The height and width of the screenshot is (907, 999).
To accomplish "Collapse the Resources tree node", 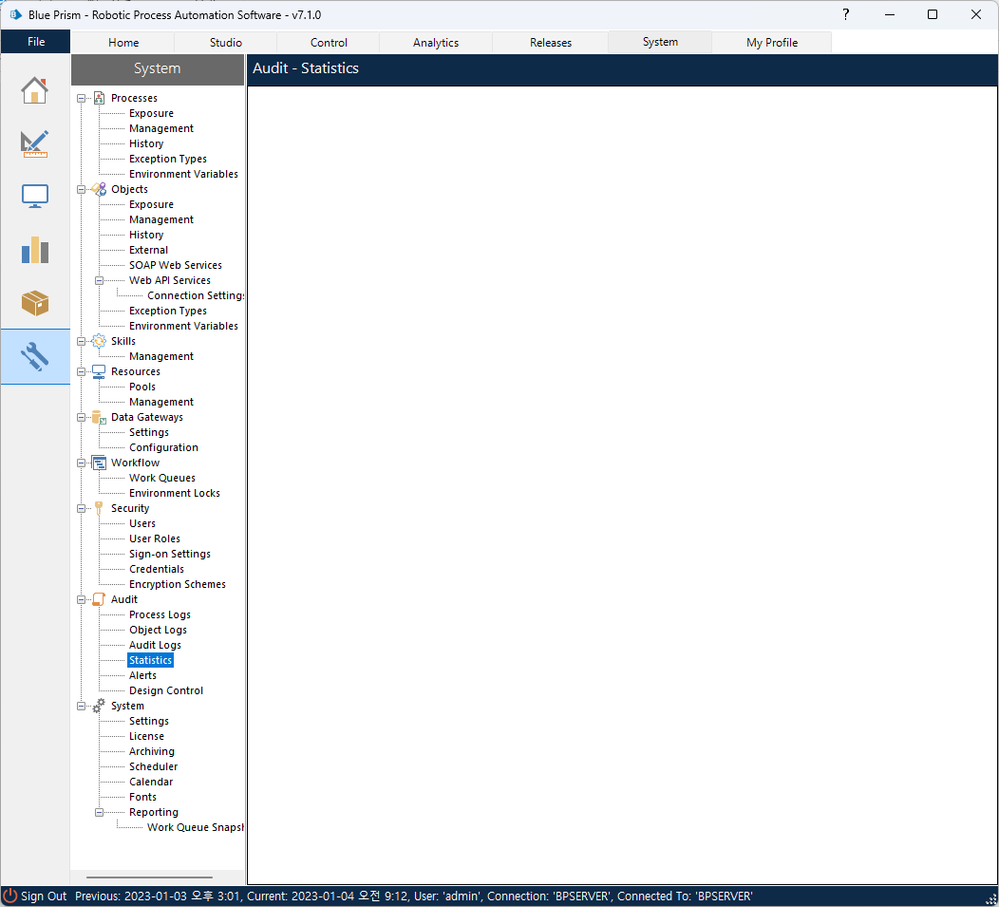I will [81, 371].
